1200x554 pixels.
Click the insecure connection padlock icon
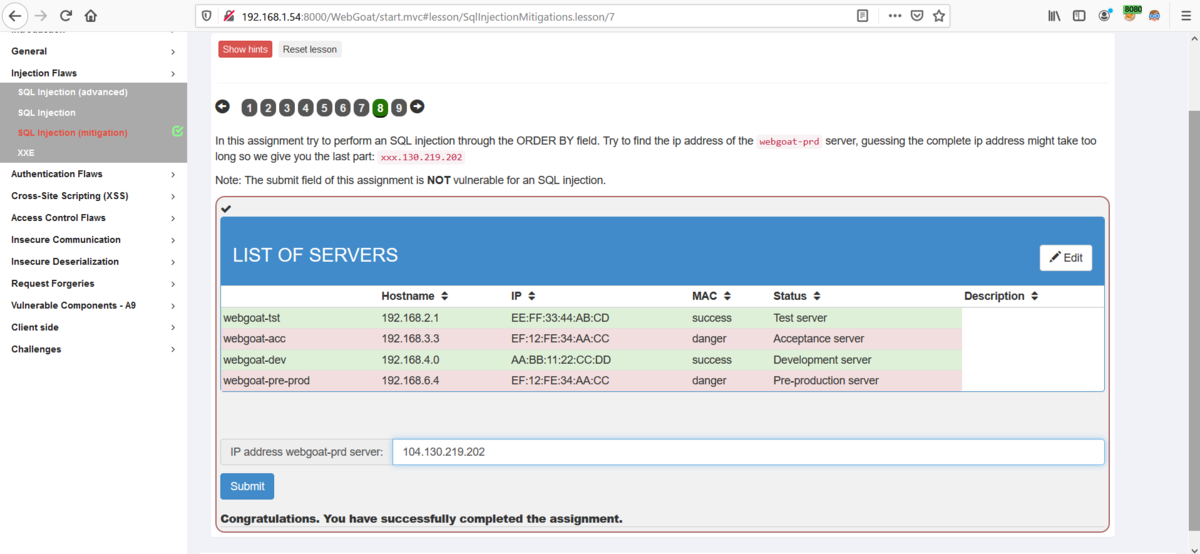point(229,16)
